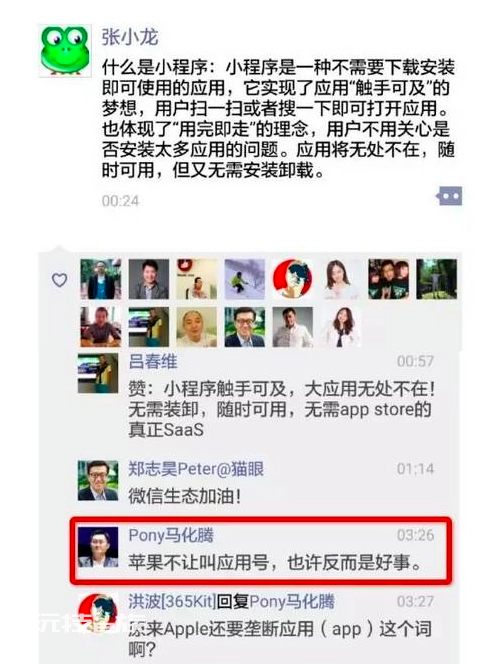
Task: Tap 洪波's red avatar beside his reply
Action: (98, 613)
